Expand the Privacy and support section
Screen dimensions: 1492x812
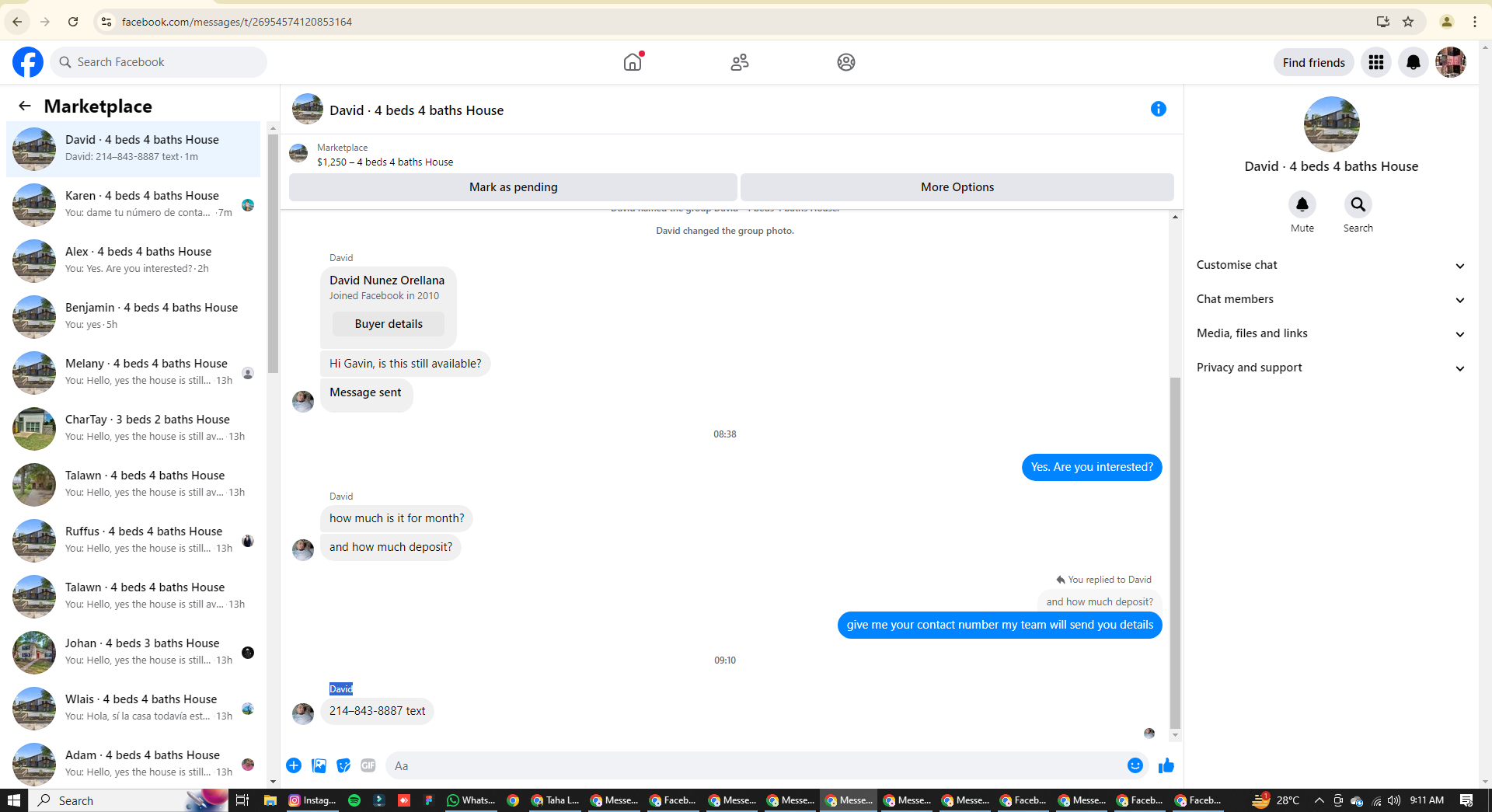point(1331,368)
